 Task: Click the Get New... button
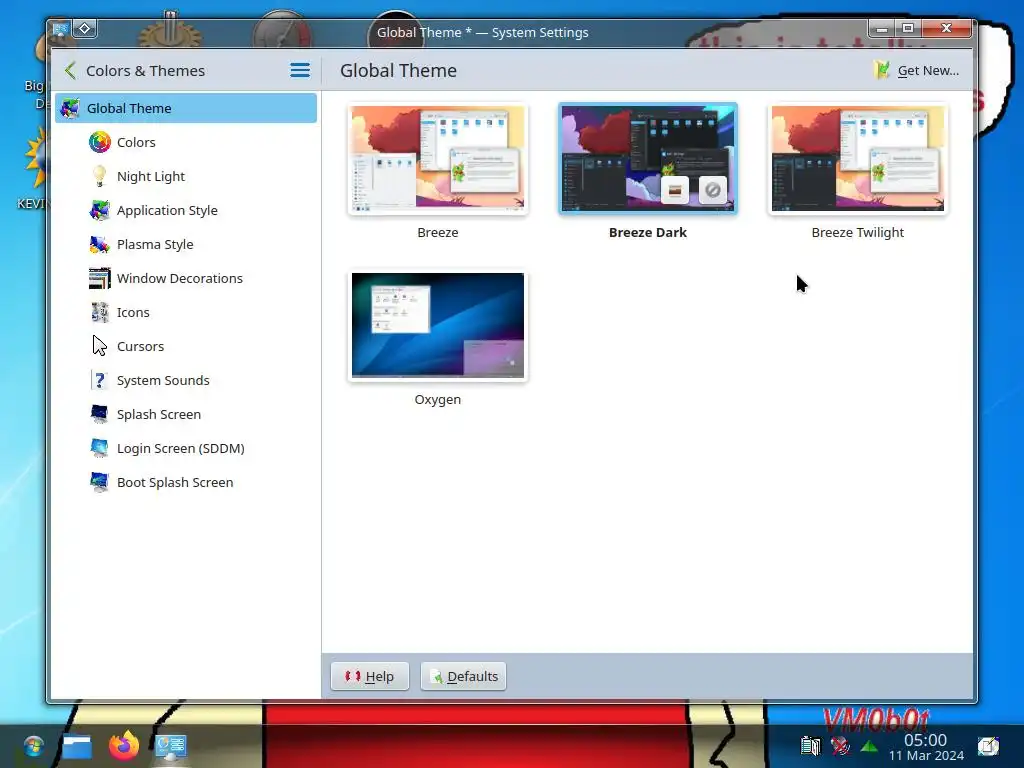click(917, 71)
